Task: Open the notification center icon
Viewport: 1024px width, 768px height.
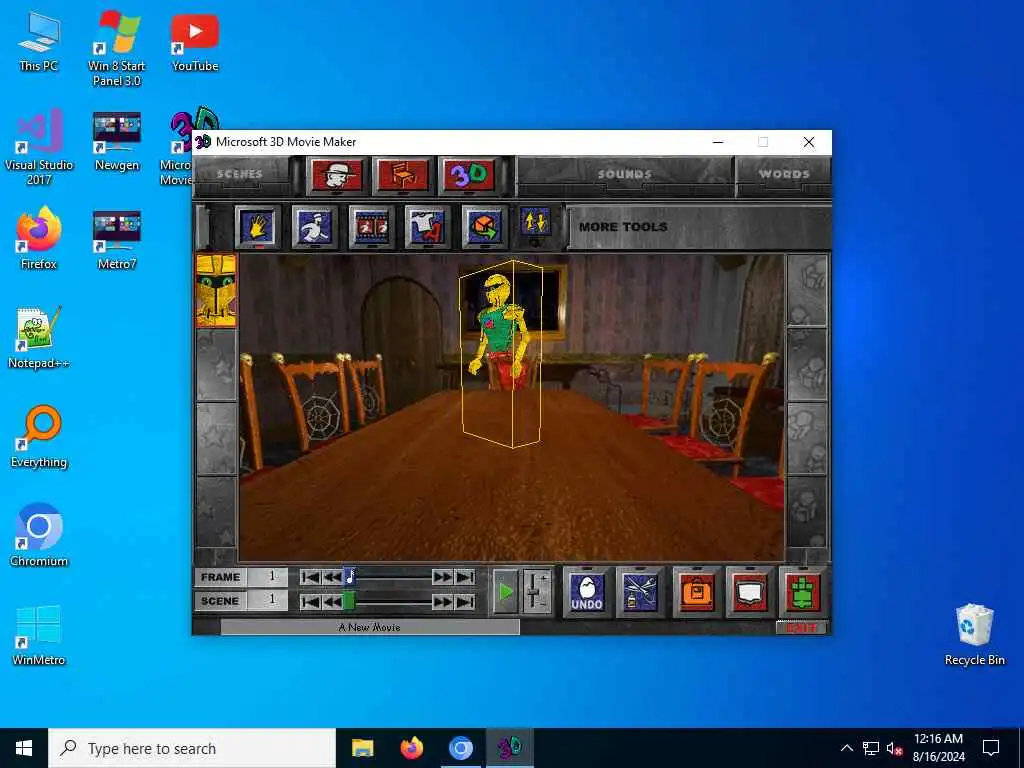Action: 991,748
